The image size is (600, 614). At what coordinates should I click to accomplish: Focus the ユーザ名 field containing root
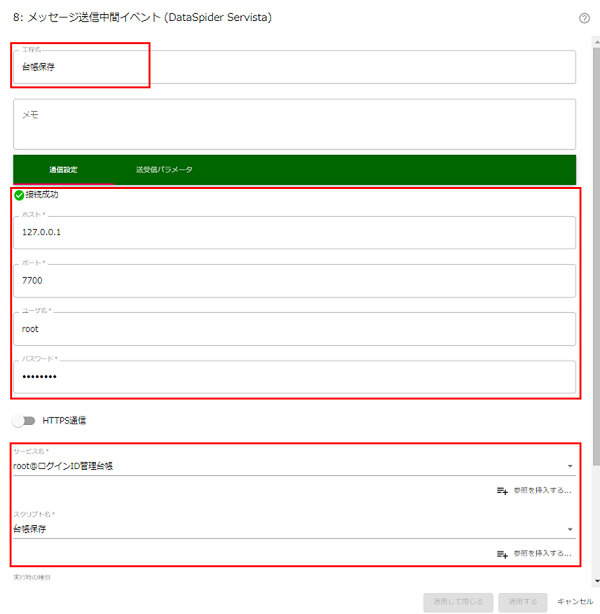[x=294, y=328]
